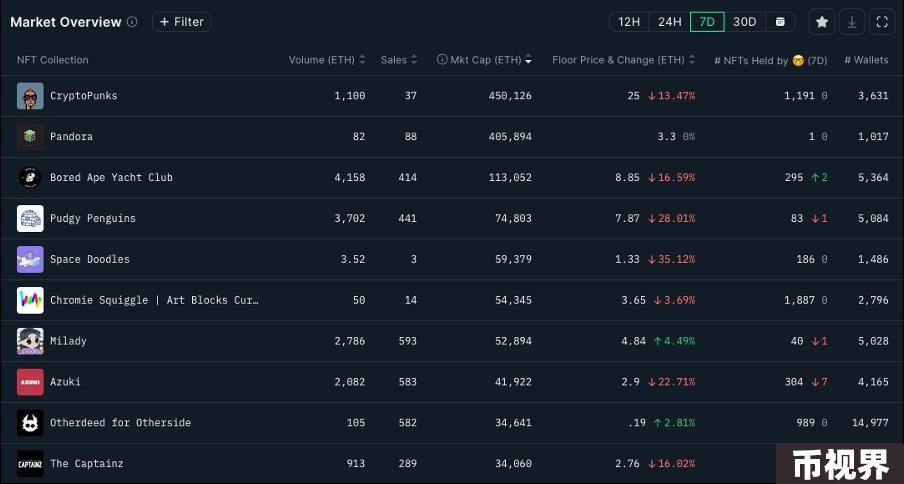
Task: Open the custom date calendar icon
Action: pos(780,22)
